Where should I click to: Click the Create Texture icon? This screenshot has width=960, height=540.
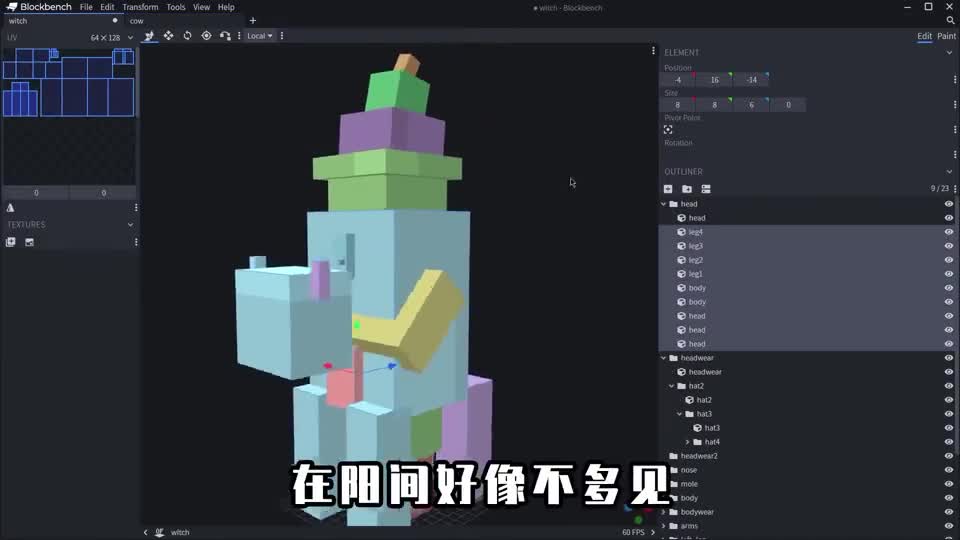[29, 242]
